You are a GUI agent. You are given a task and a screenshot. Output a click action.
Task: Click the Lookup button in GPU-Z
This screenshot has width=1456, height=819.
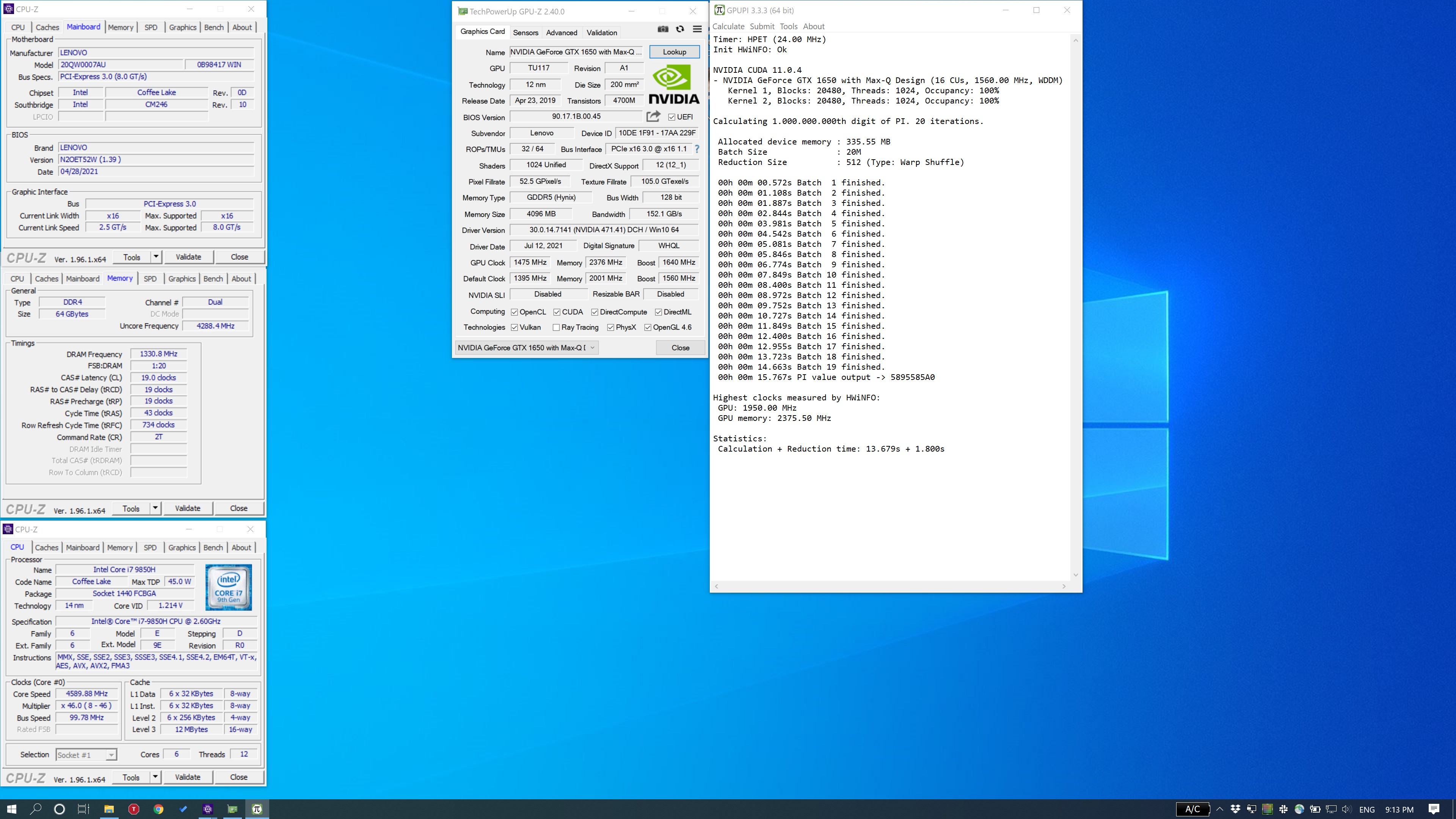point(674,52)
